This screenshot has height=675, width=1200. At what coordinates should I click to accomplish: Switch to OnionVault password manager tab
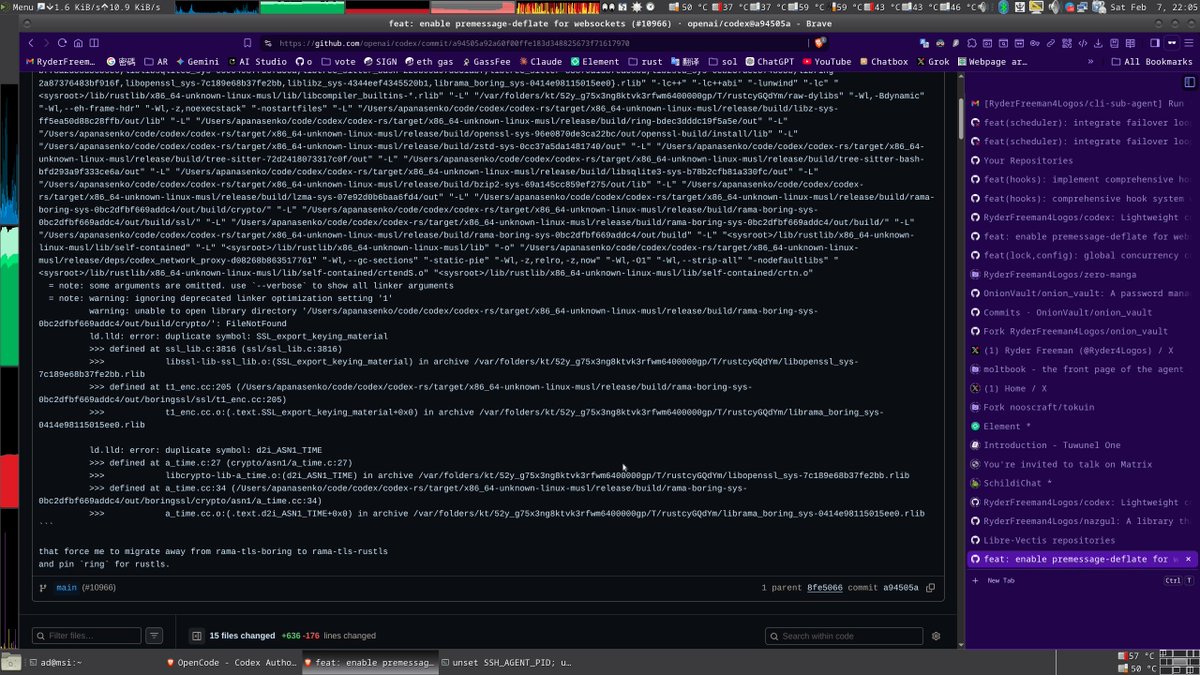click(1081, 293)
